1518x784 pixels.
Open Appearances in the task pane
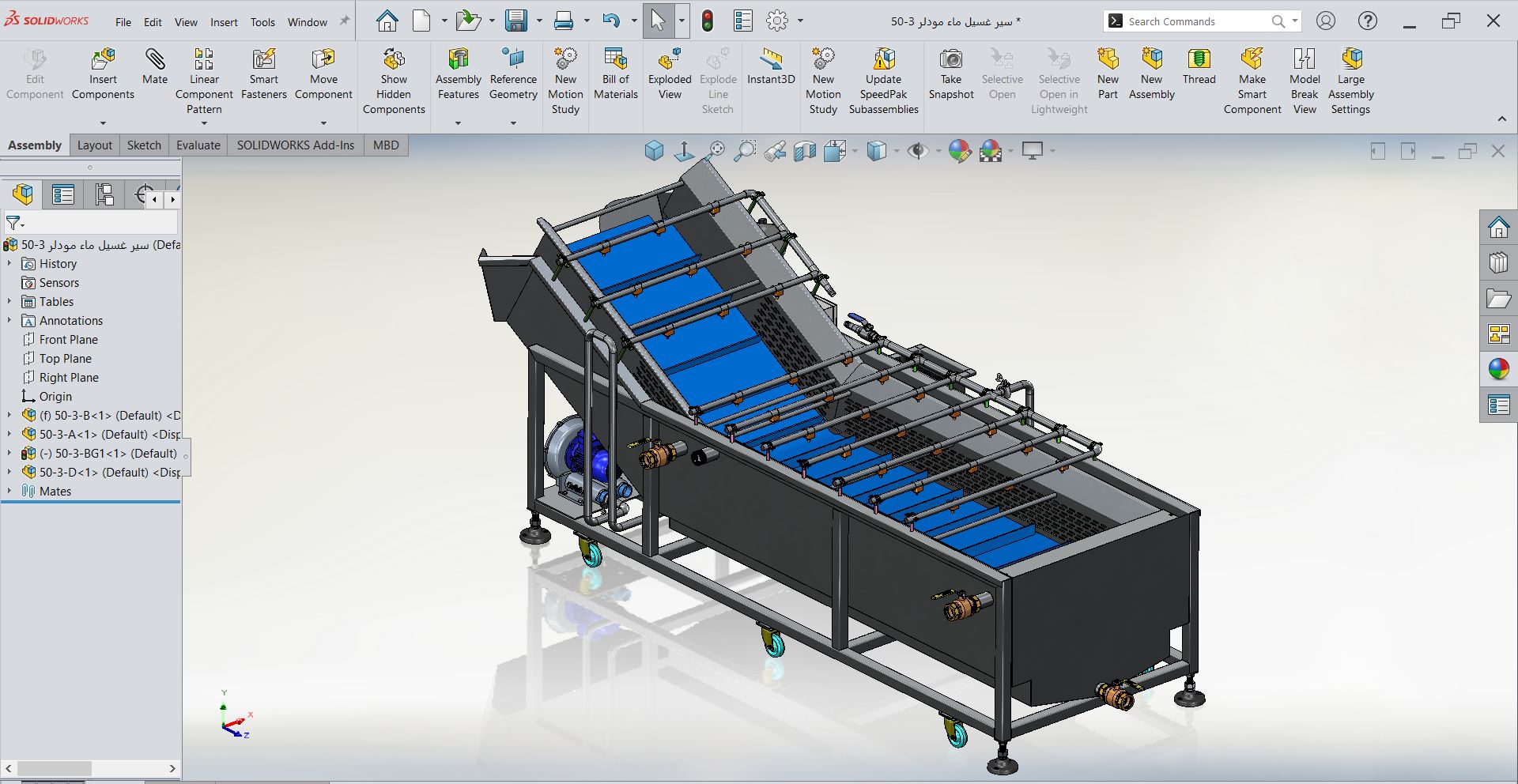(1498, 368)
